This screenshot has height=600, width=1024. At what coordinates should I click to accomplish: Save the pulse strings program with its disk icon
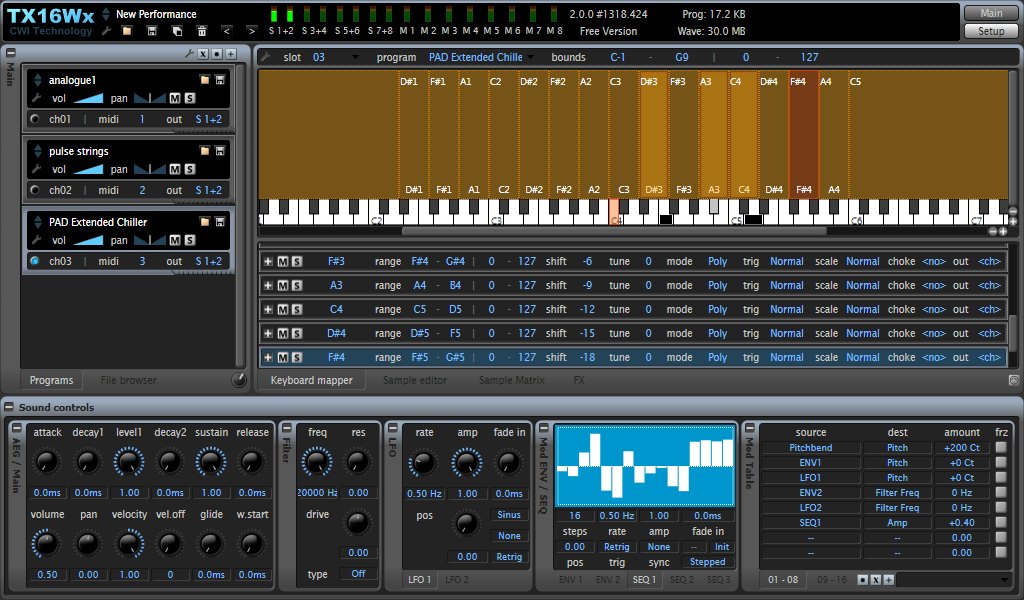pyautogui.click(x=220, y=151)
